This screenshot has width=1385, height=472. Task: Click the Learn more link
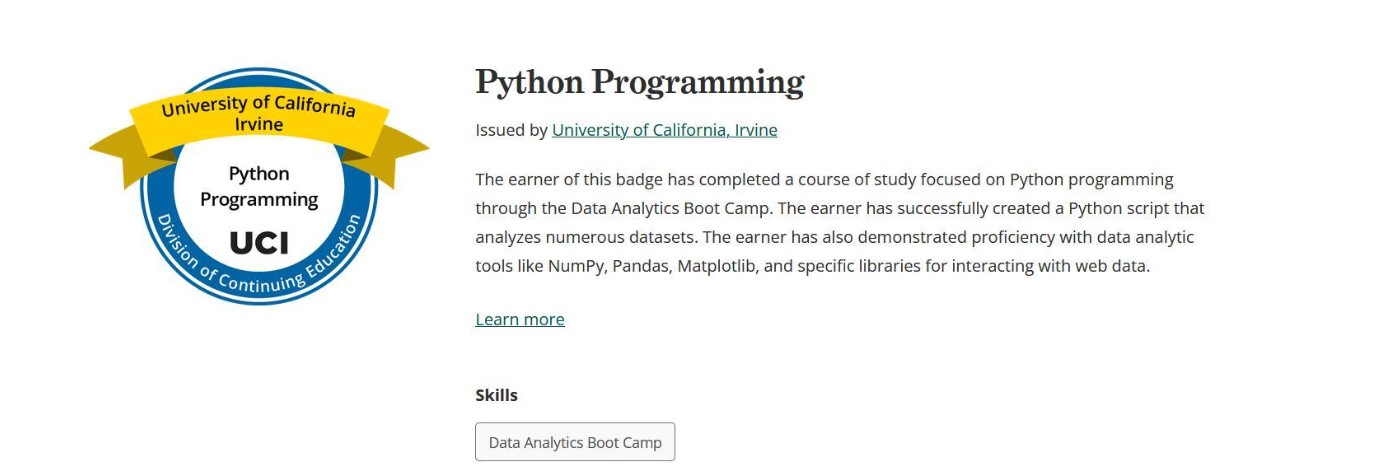tap(519, 319)
